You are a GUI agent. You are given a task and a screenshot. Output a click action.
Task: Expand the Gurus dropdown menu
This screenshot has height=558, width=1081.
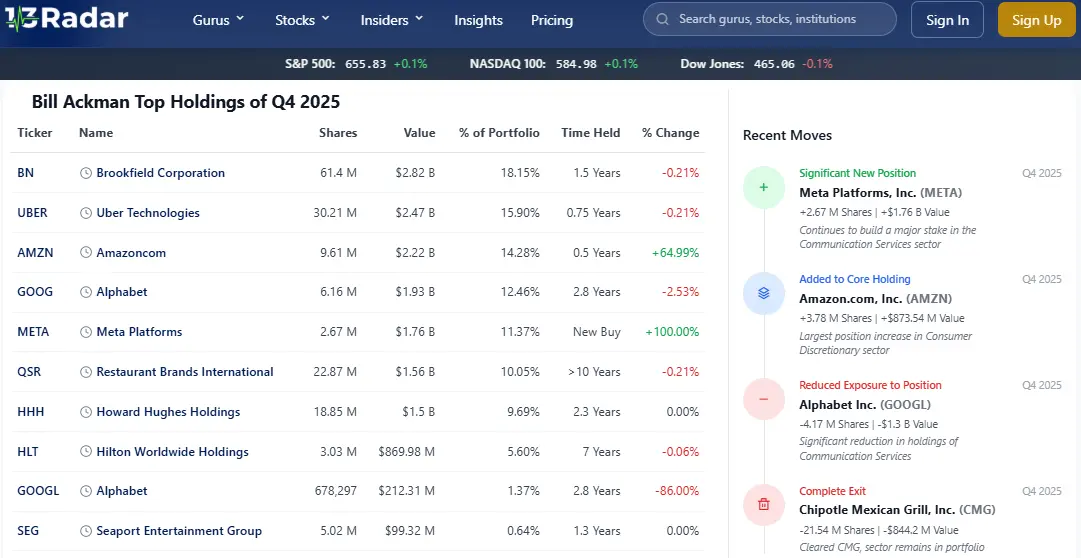pos(218,20)
